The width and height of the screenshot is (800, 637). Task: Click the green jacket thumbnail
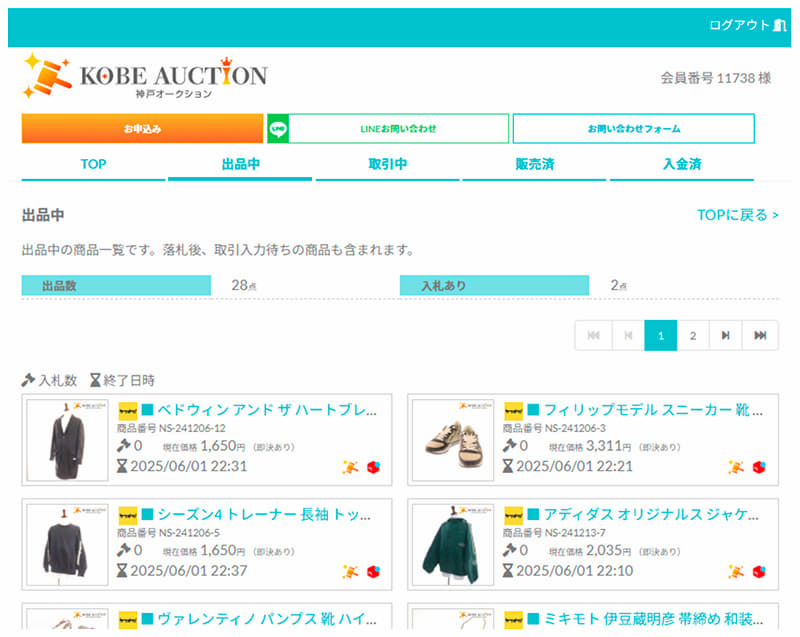click(x=453, y=545)
